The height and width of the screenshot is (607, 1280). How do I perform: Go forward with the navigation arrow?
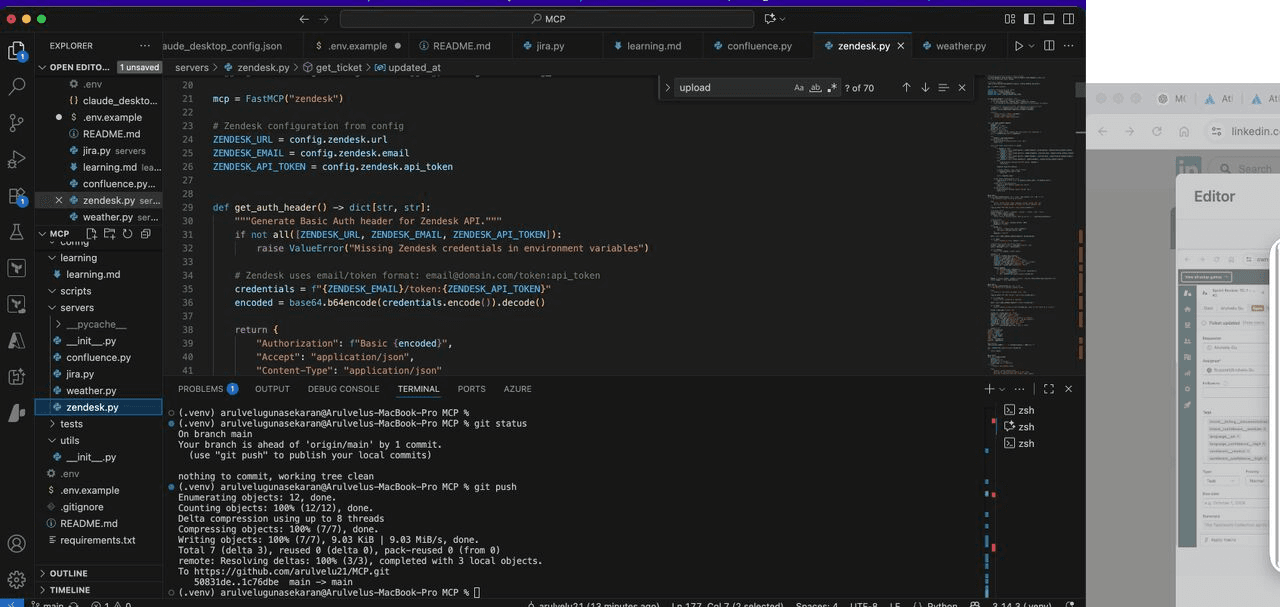click(x=324, y=19)
